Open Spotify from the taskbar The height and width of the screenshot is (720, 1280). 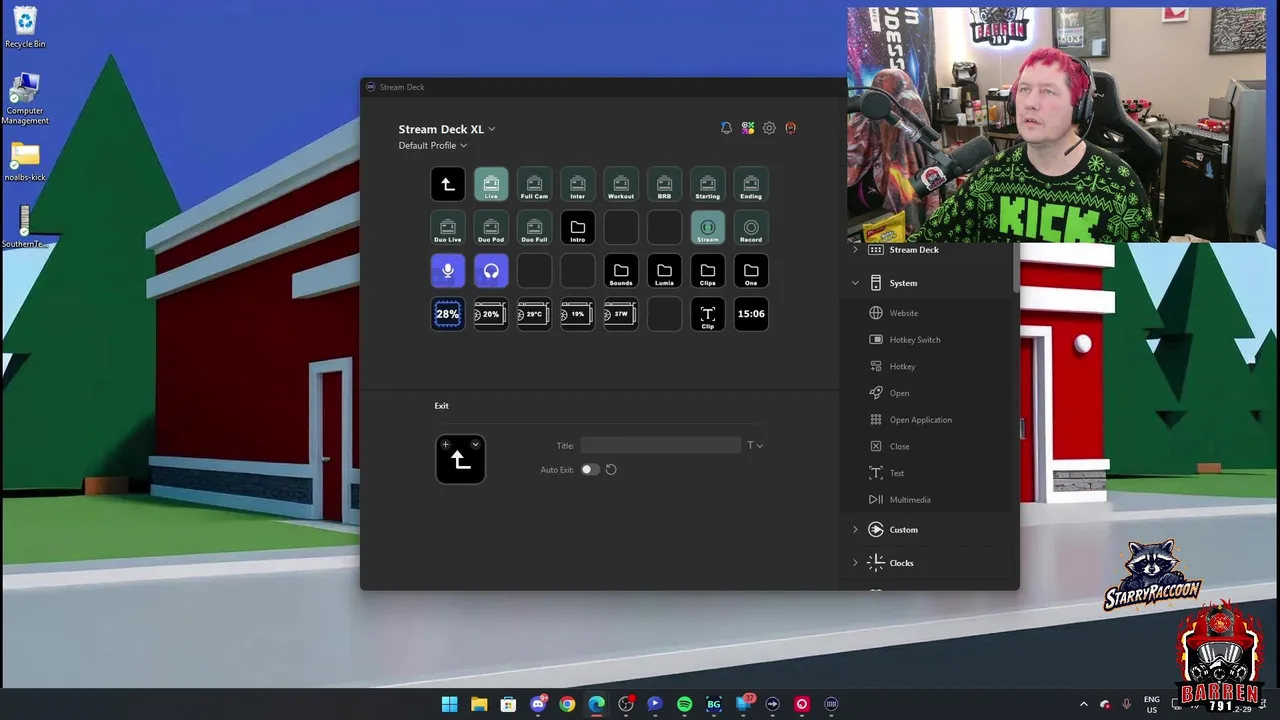click(x=684, y=704)
